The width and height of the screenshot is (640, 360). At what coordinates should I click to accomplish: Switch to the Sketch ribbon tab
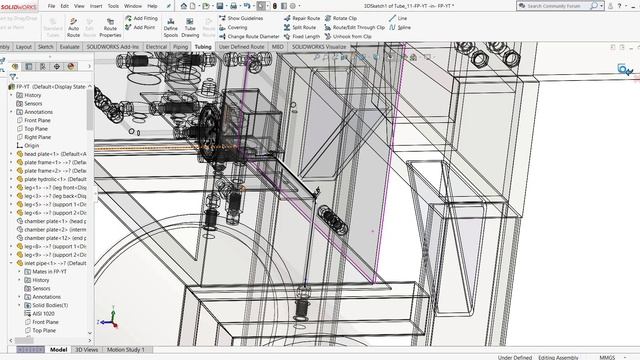(45, 47)
